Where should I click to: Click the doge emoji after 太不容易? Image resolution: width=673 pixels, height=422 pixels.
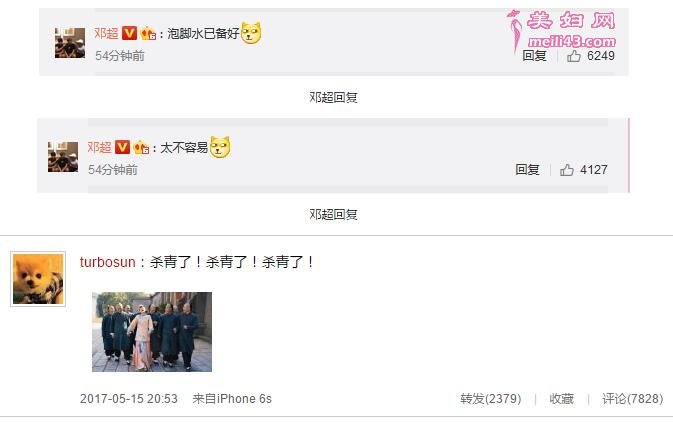pyautogui.click(x=220, y=147)
